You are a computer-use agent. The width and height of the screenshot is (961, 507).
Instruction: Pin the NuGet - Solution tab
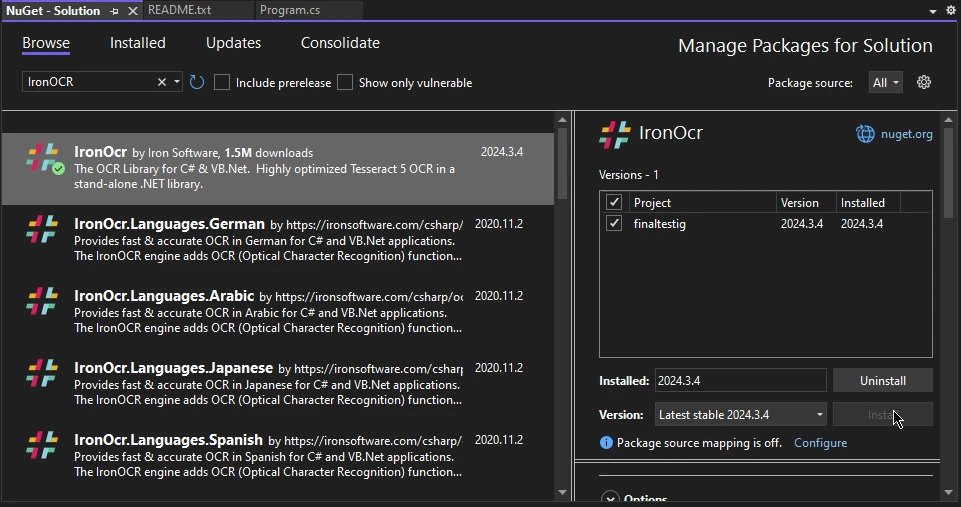pos(115,11)
